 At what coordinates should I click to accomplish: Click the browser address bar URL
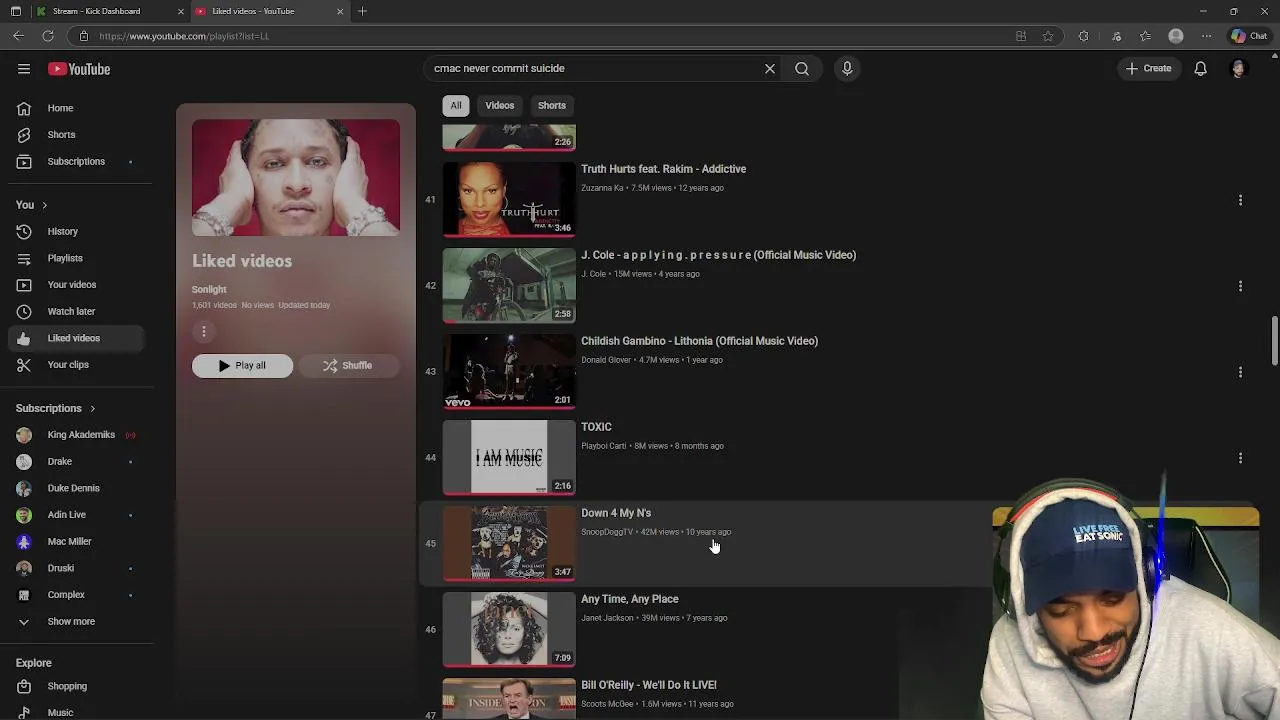[x=184, y=36]
